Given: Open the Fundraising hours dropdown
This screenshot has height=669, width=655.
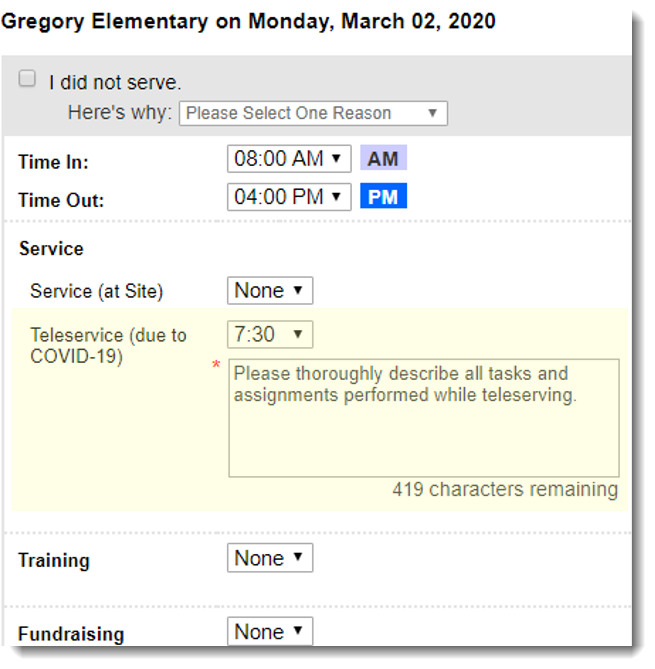Looking at the screenshot, I should [270, 632].
